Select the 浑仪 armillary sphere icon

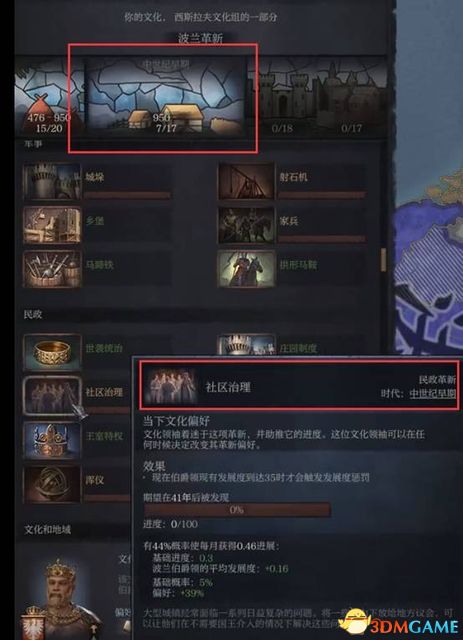pyautogui.click(x=52, y=484)
